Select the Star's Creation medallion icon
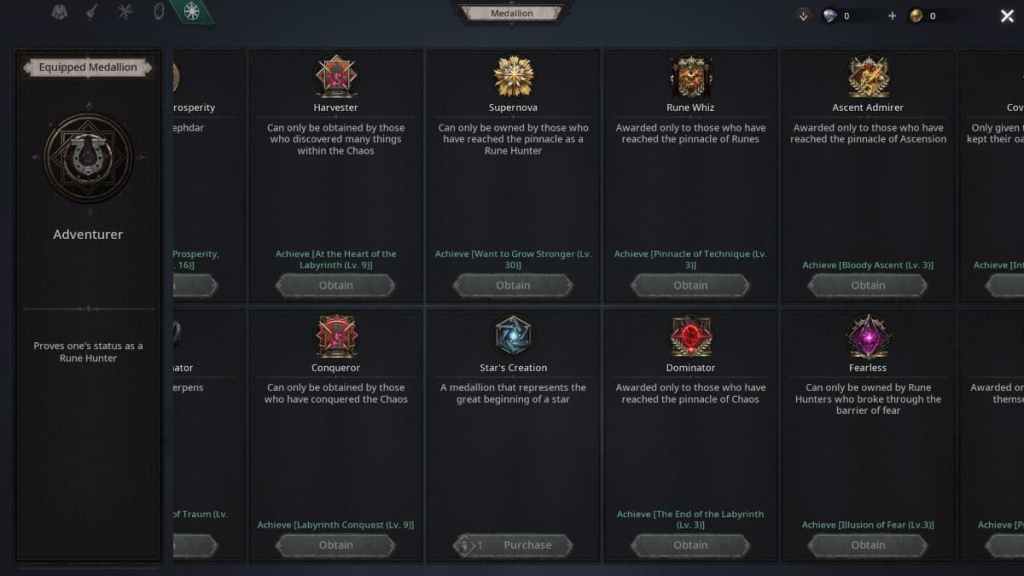Image resolution: width=1024 pixels, height=576 pixels. [513, 336]
